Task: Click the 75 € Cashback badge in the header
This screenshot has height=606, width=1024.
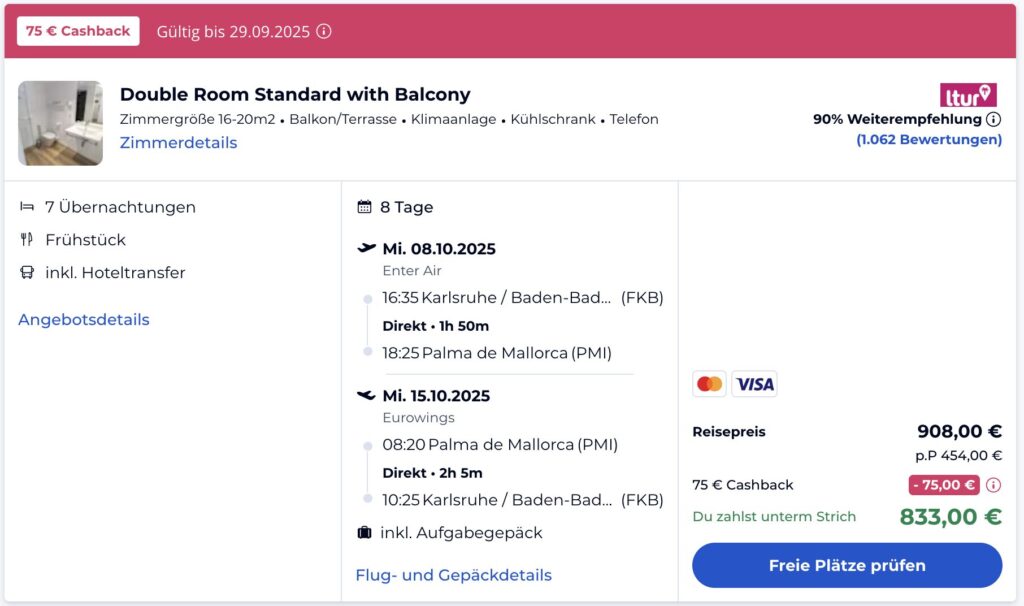Action: click(x=78, y=31)
